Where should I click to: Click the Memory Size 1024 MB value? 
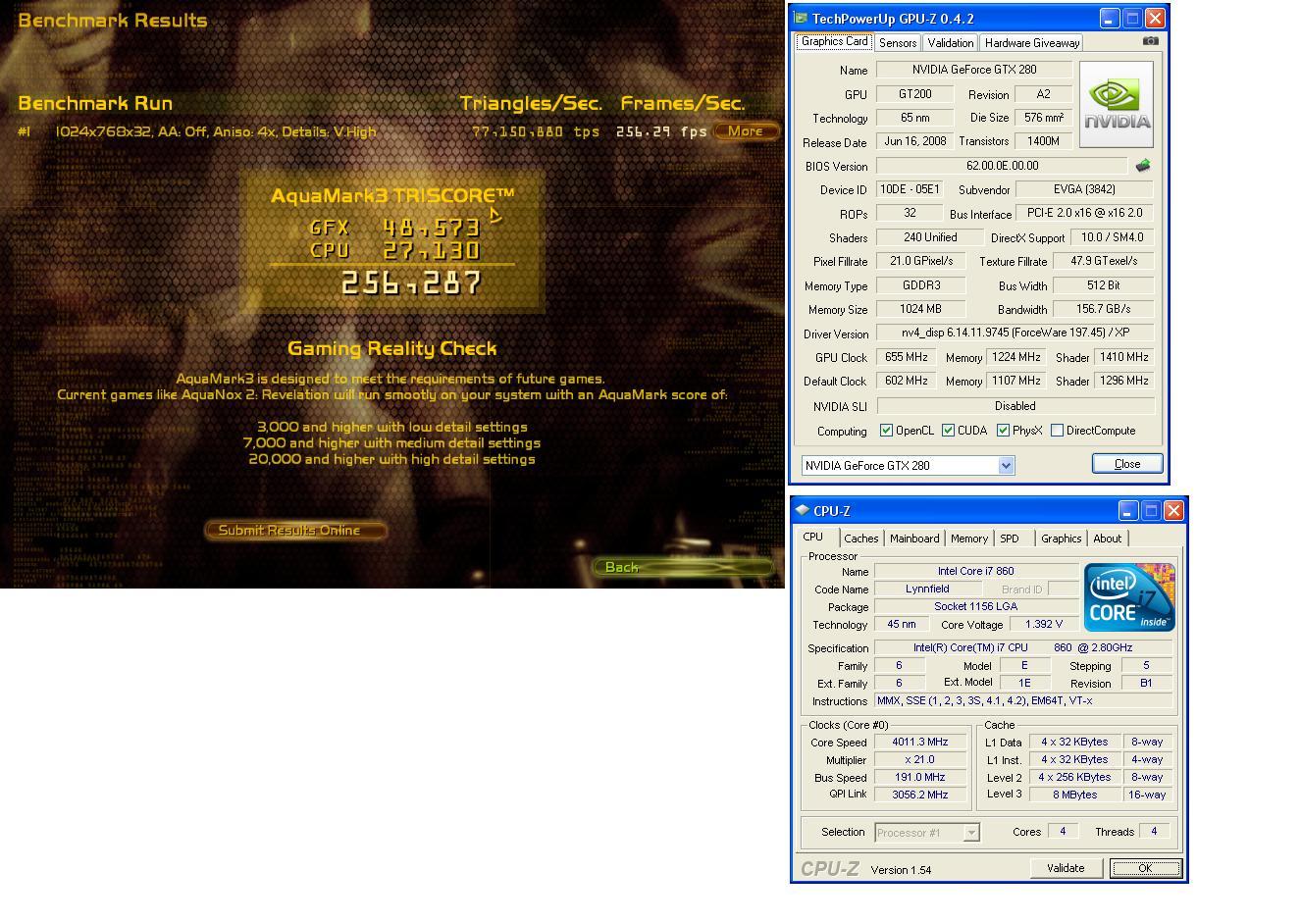920,309
